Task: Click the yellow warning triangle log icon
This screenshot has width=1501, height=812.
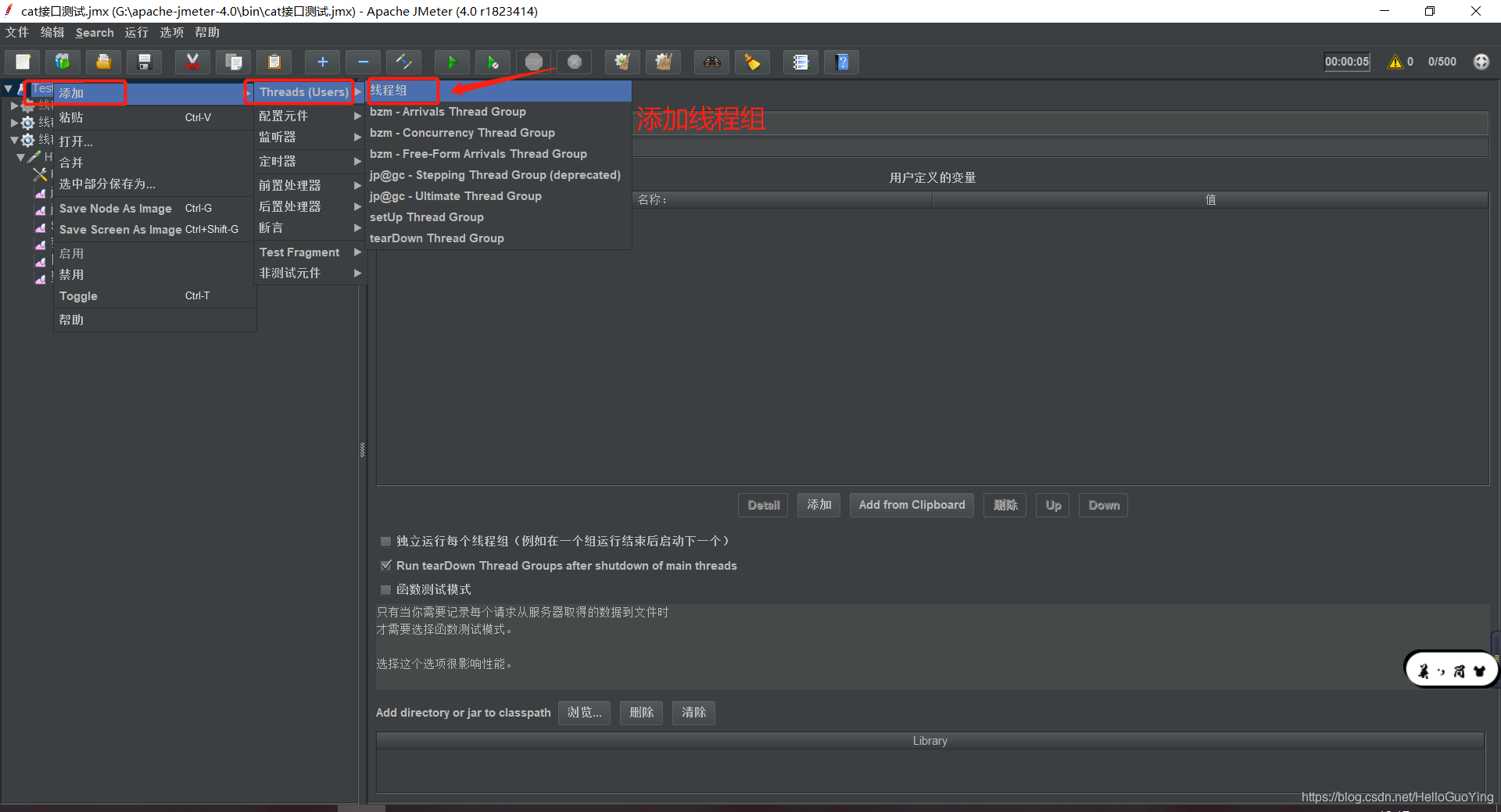Action: pos(1395,62)
